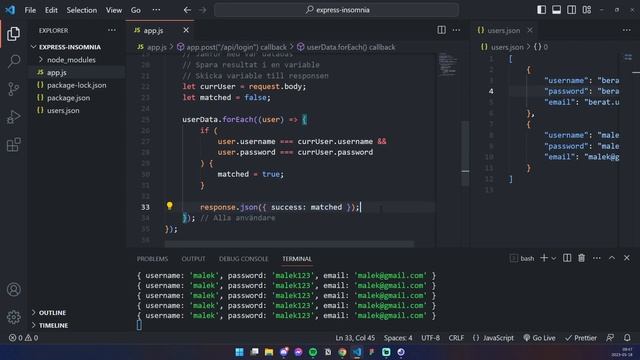This screenshot has height=360, width=640.
Task: Open the Go menu
Action: pos(136,10)
